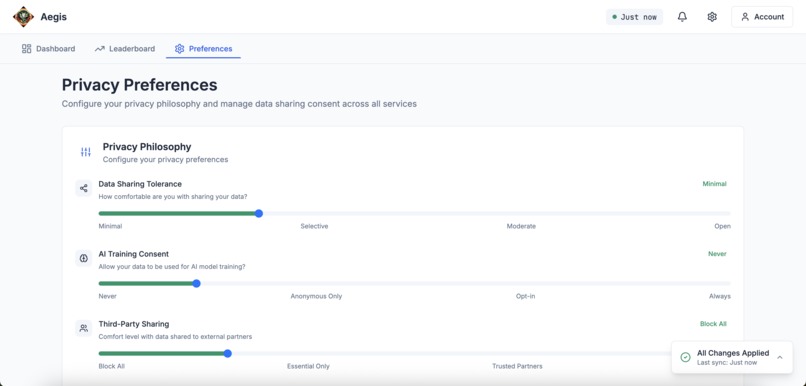The width and height of the screenshot is (806, 386).
Task: Click the Privacy Philosophy section title
Action: coord(147,146)
